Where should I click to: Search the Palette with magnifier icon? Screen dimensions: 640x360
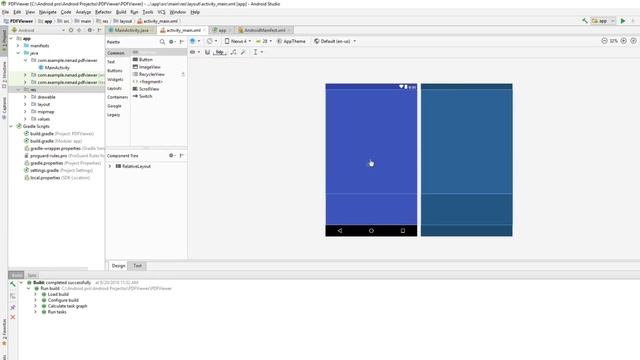162,42
